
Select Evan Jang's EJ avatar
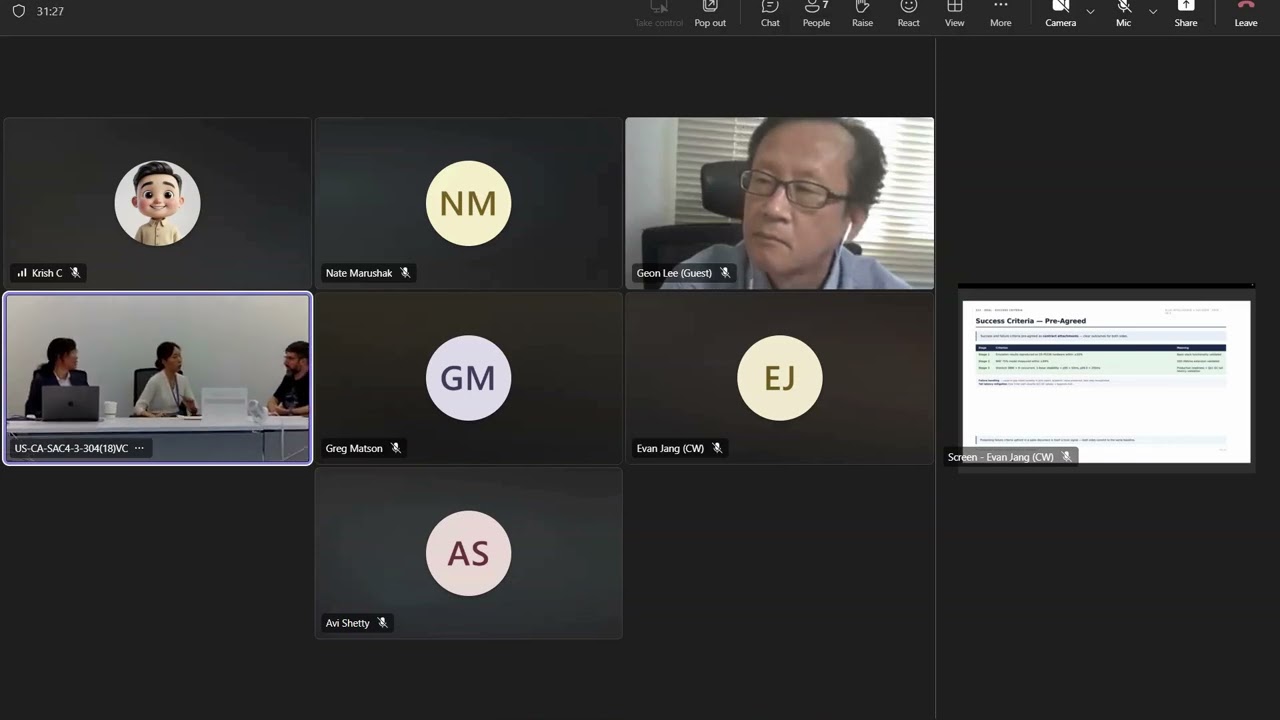point(780,378)
